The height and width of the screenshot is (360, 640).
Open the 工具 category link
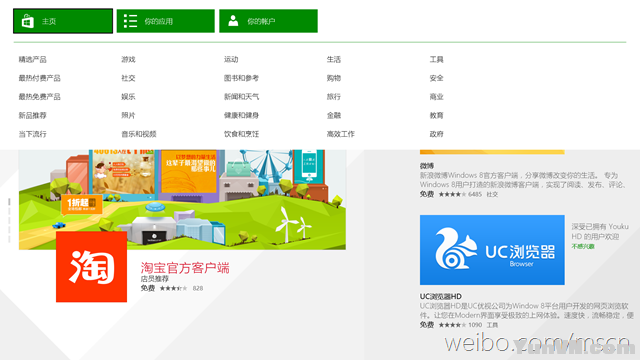point(436,60)
